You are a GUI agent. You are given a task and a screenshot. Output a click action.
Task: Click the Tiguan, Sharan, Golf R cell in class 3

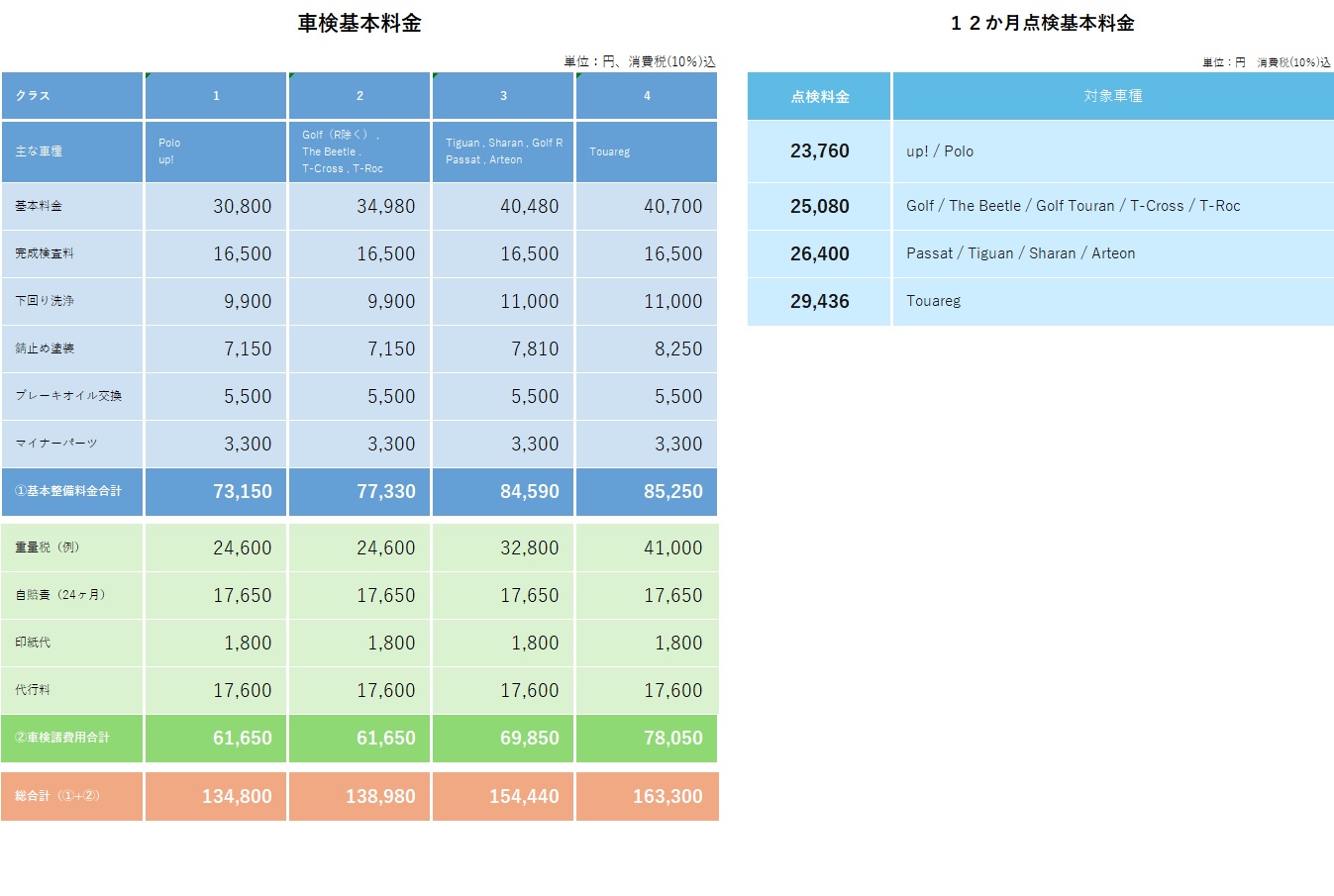click(503, 151)
